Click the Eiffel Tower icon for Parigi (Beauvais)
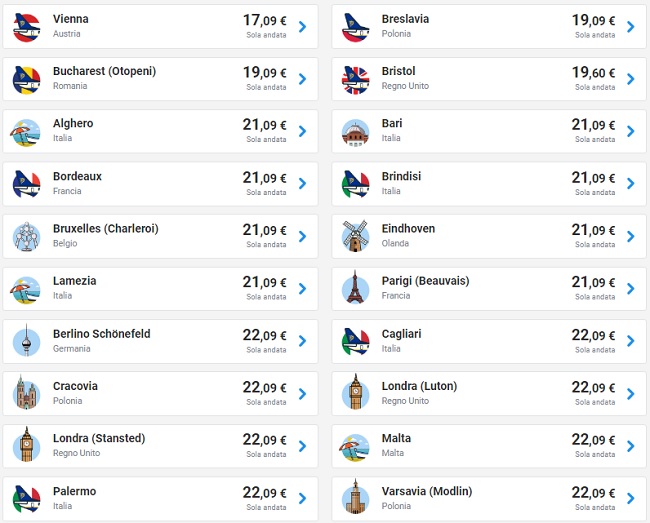This screenshot has width=650, height=523. click(355, 288)
